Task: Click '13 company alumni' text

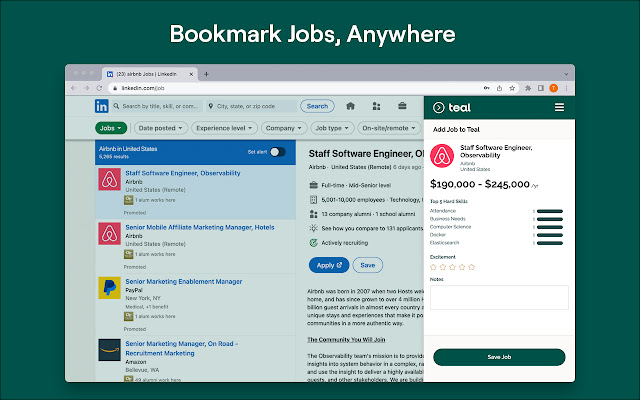Action: (346, 214)
